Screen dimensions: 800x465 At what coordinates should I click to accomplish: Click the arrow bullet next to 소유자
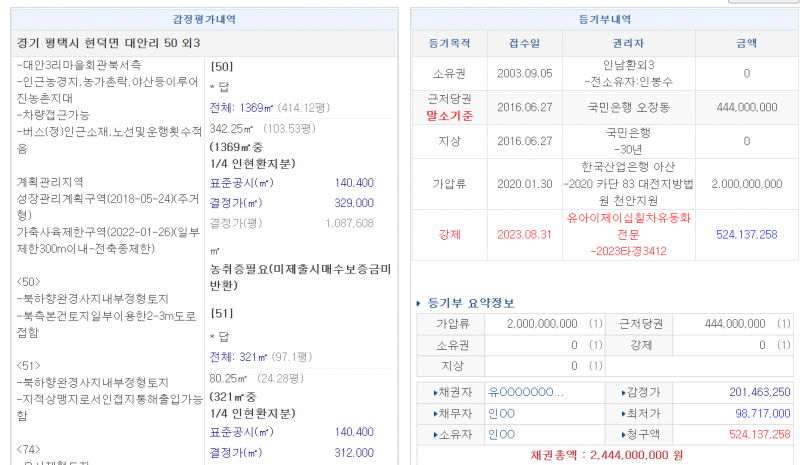(x=434, y=434)
